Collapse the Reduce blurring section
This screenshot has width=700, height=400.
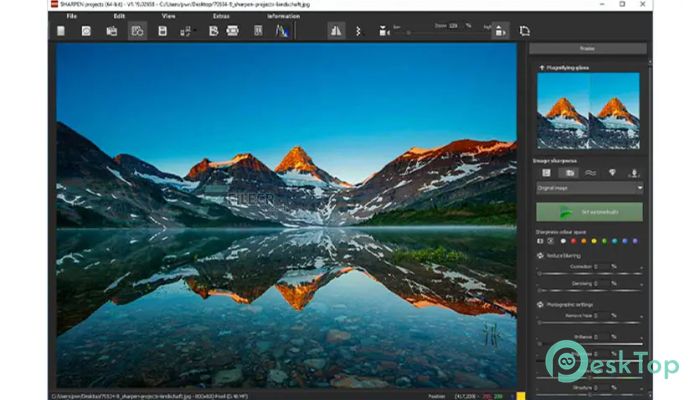point(541,256)
